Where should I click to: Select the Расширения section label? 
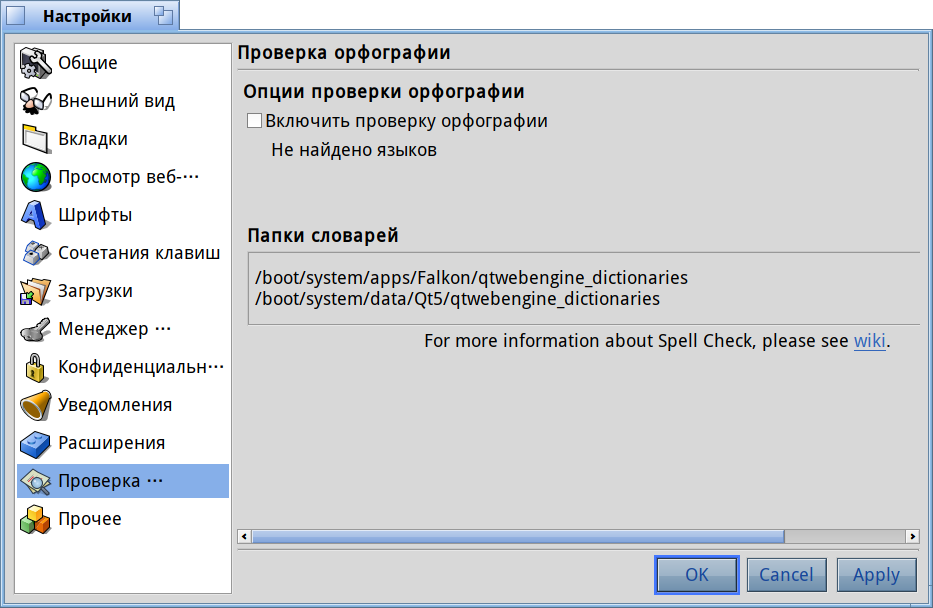tap(111, 444)
